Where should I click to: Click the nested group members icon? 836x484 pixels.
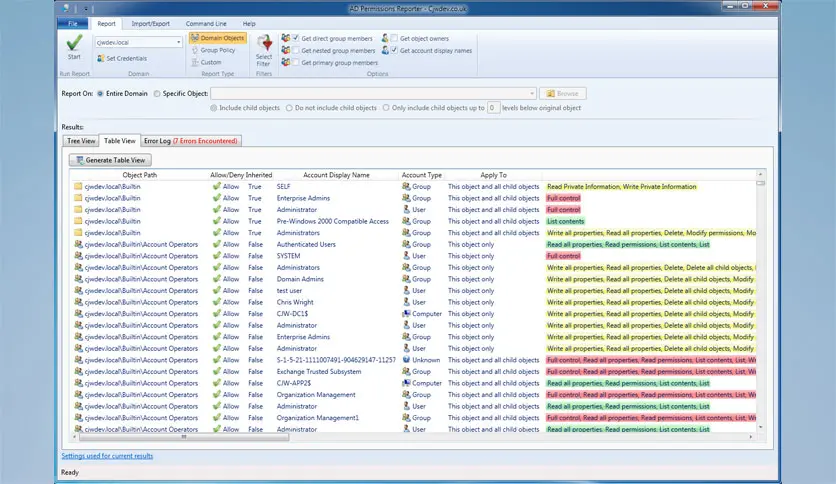tap(286, 51)
